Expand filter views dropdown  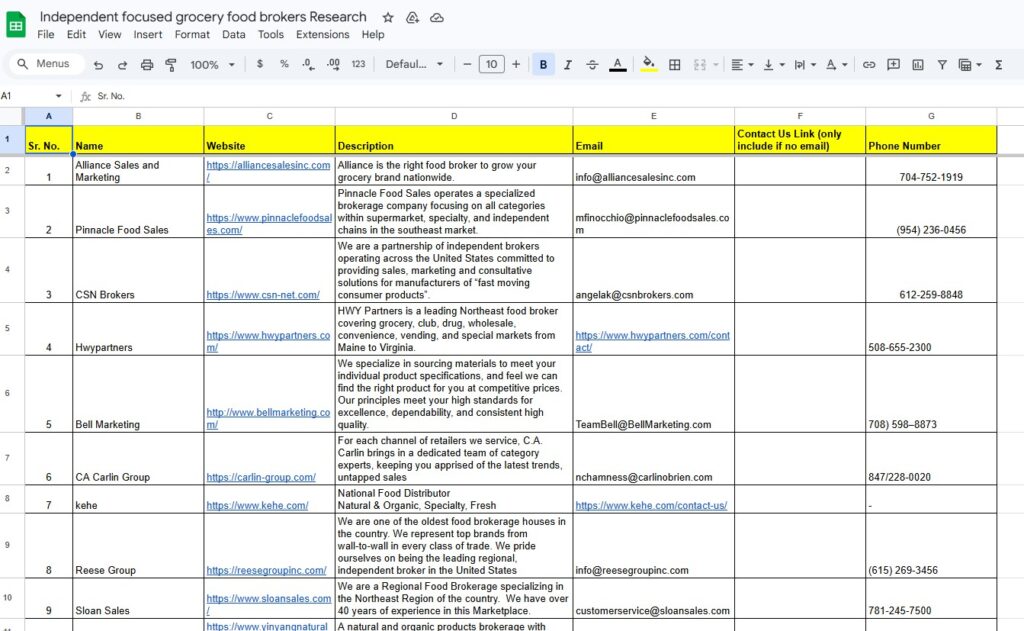(x=979, y=65)
